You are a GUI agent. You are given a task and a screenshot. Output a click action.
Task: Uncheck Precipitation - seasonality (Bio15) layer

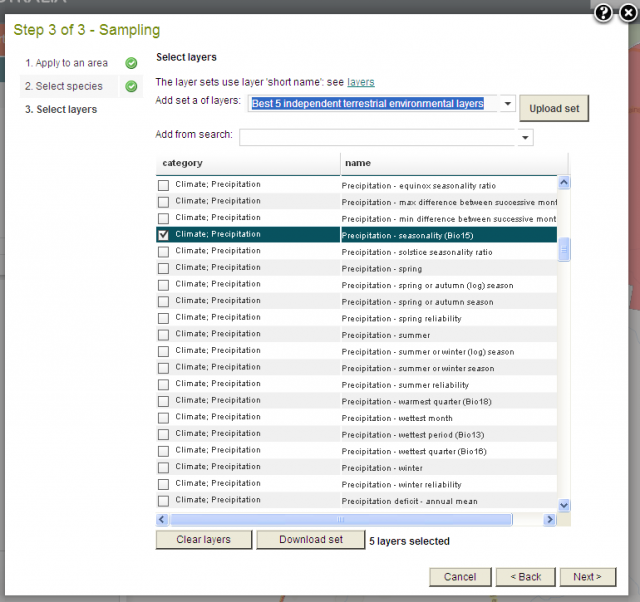pos(163,235)
